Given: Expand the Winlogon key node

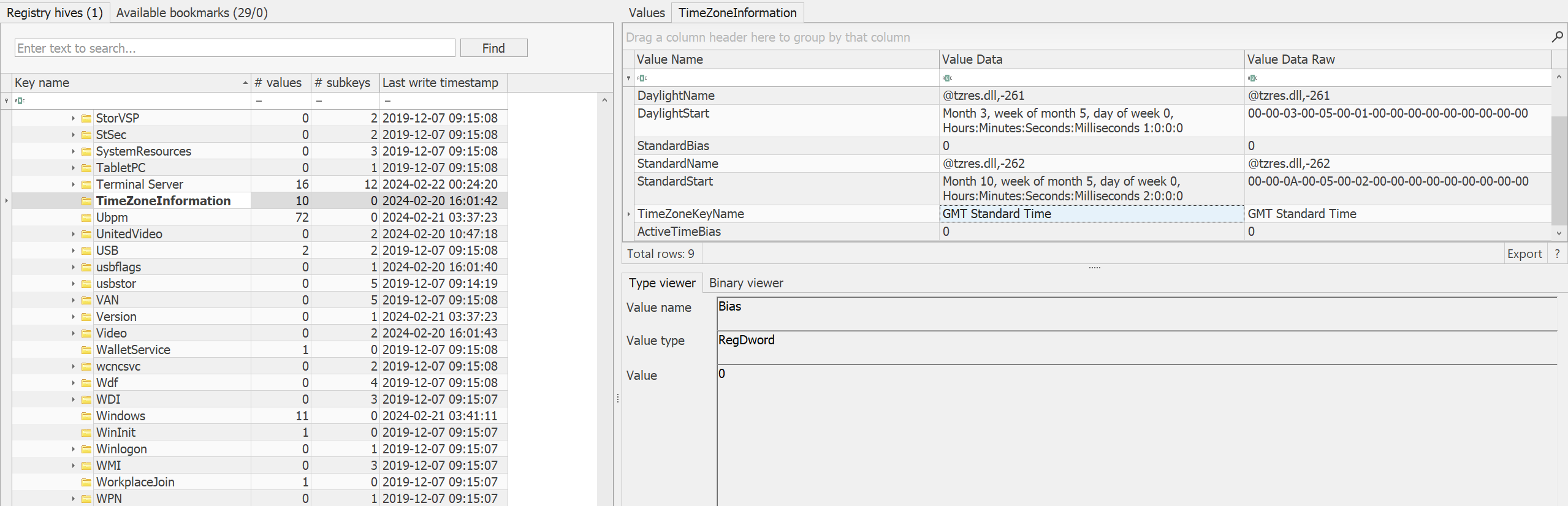Looking at the screenshot, I should 73,449.
